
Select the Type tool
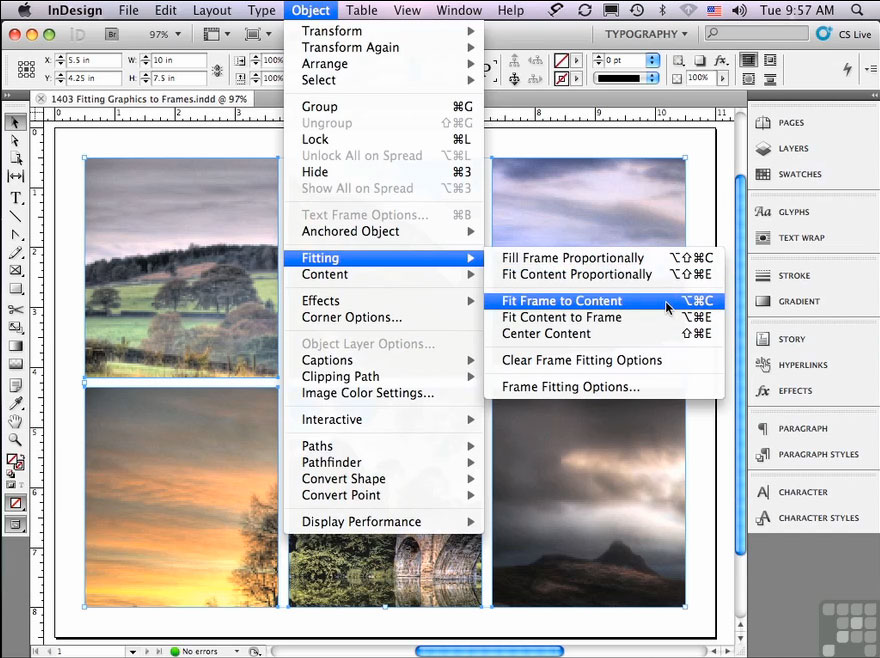point(15,198)
